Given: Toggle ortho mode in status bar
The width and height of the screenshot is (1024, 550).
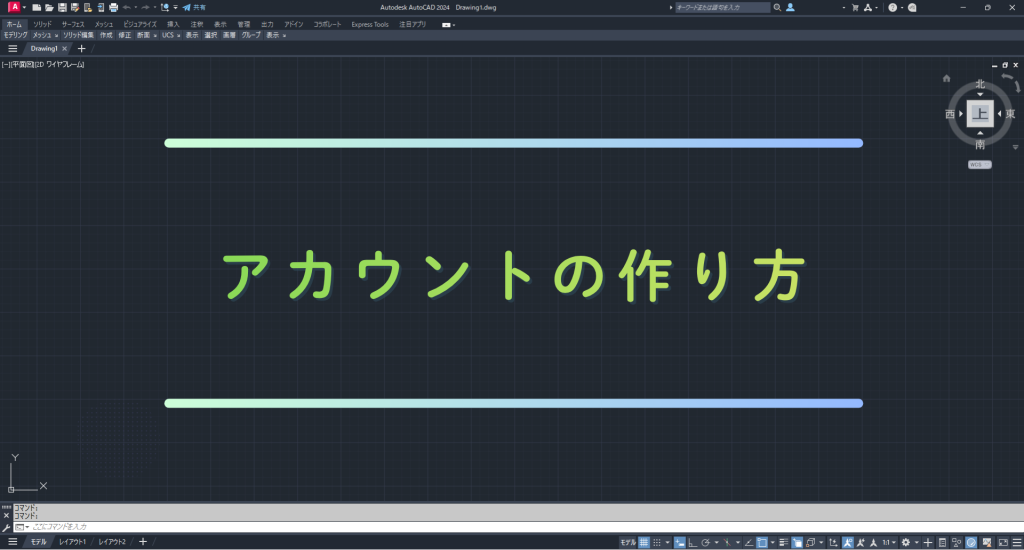Looking at the screenshot, I should click(x=692, y=542).
